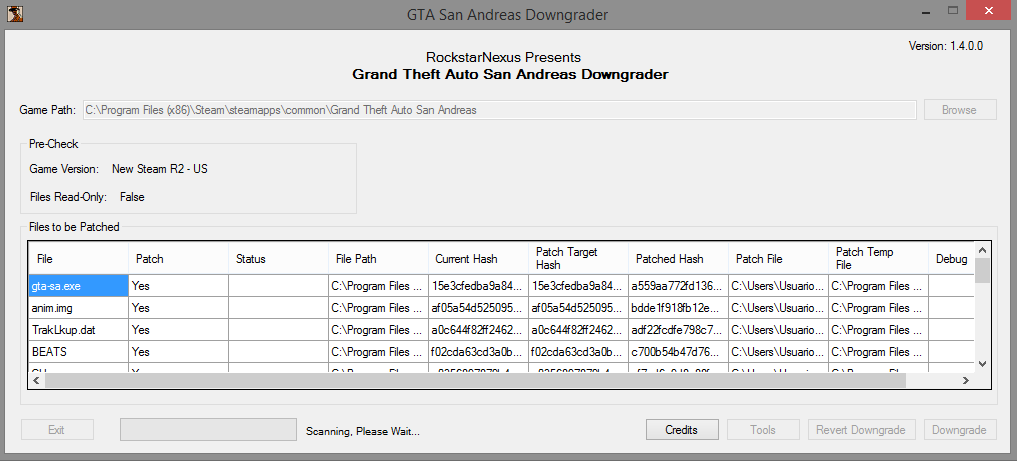Click the Current Hash column header

pyautogui.click(x=478, y=259)
